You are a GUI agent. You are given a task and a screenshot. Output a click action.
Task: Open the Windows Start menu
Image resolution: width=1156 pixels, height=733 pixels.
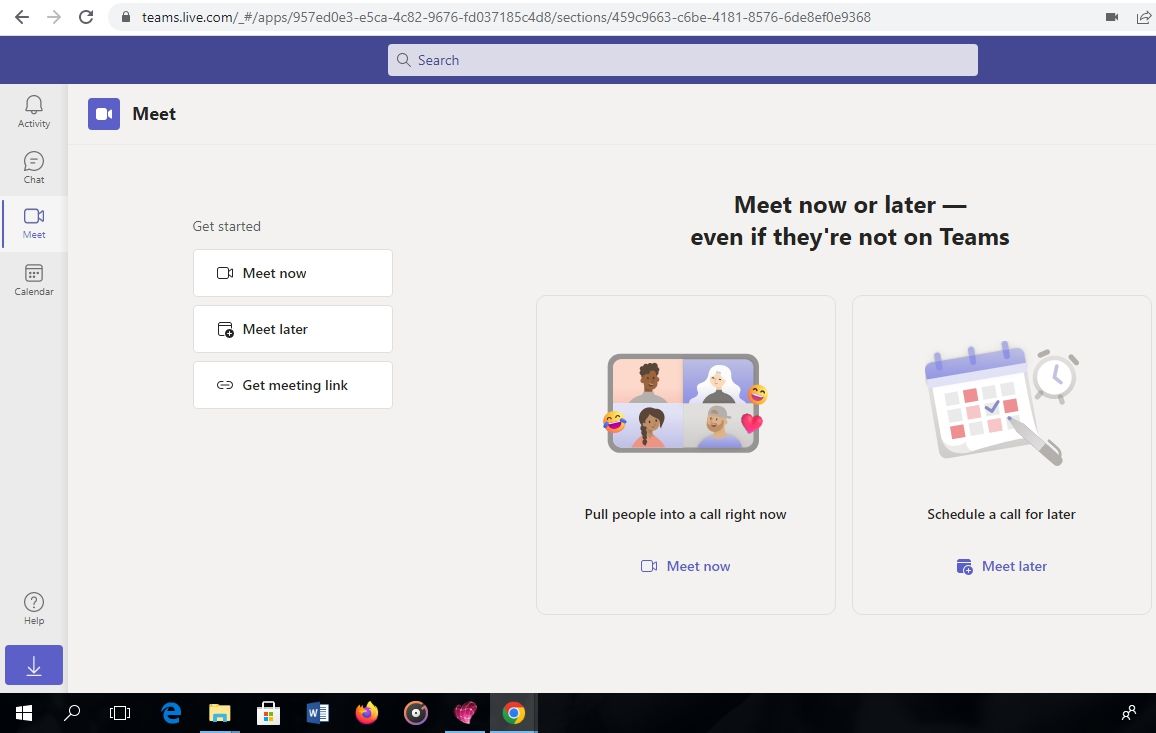[24, 713]
